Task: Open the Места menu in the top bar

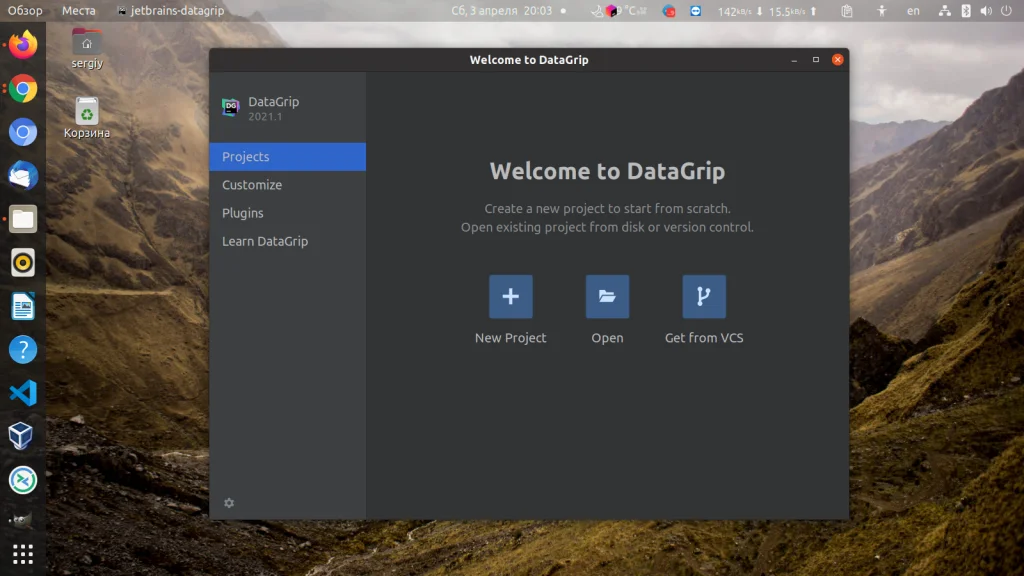Action: 79,11
